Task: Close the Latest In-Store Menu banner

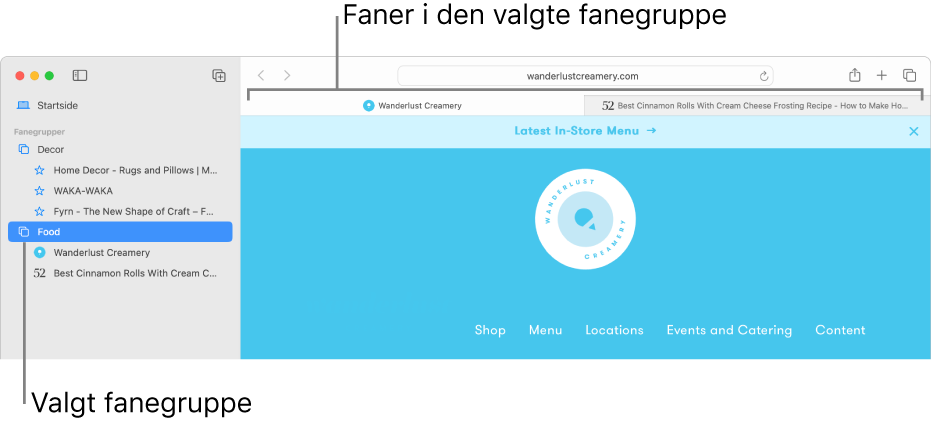Action: click(914, 131)
